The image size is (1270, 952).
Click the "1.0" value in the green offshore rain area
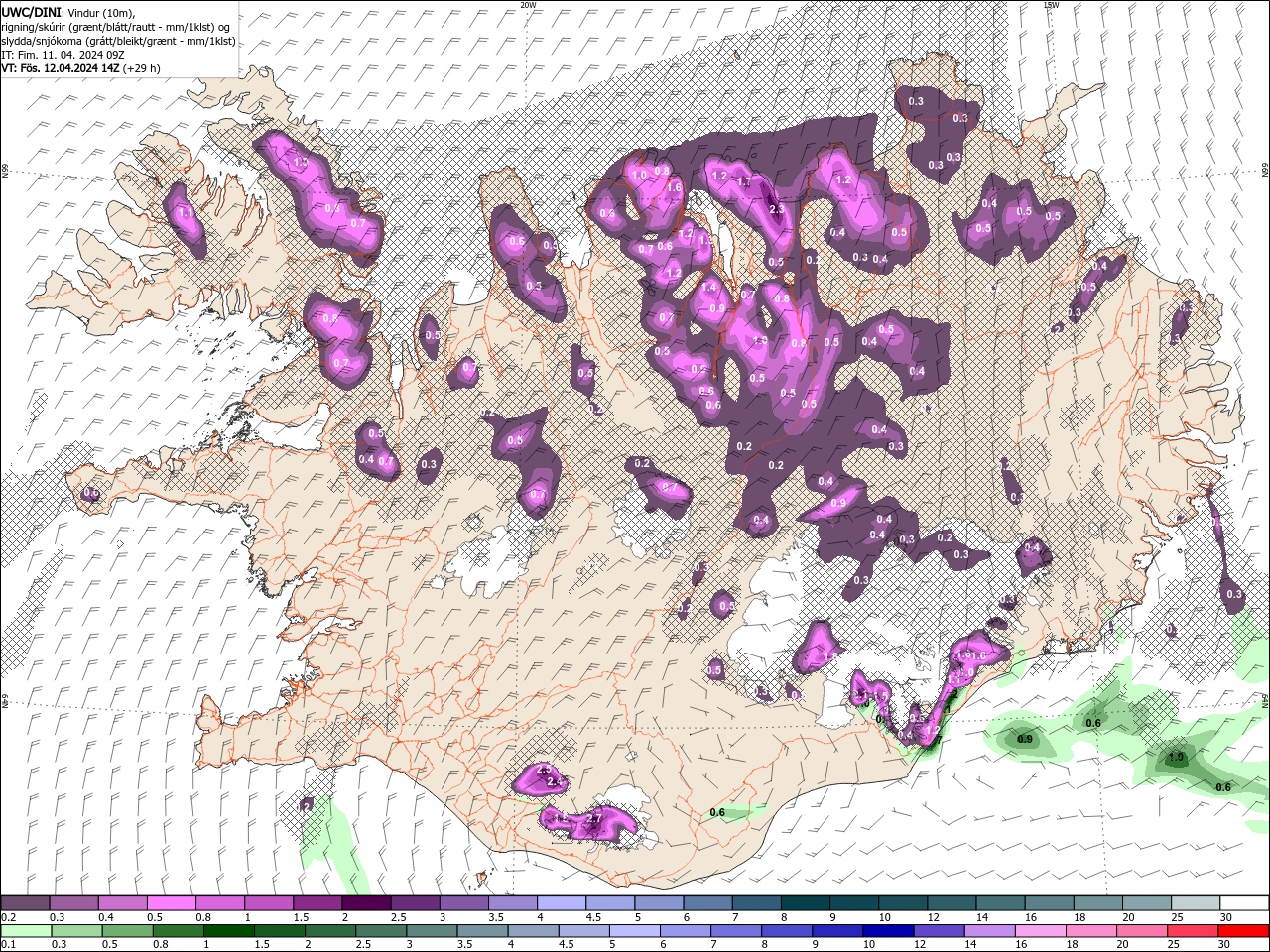pyautogui.click(x=1176, y=757)
